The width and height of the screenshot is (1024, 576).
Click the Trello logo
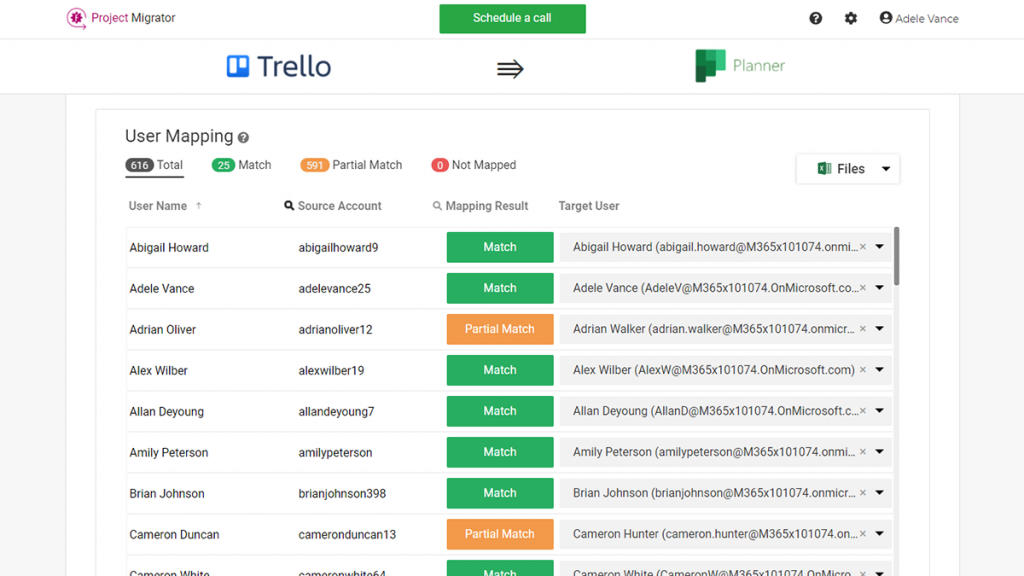tap(278, 66)
